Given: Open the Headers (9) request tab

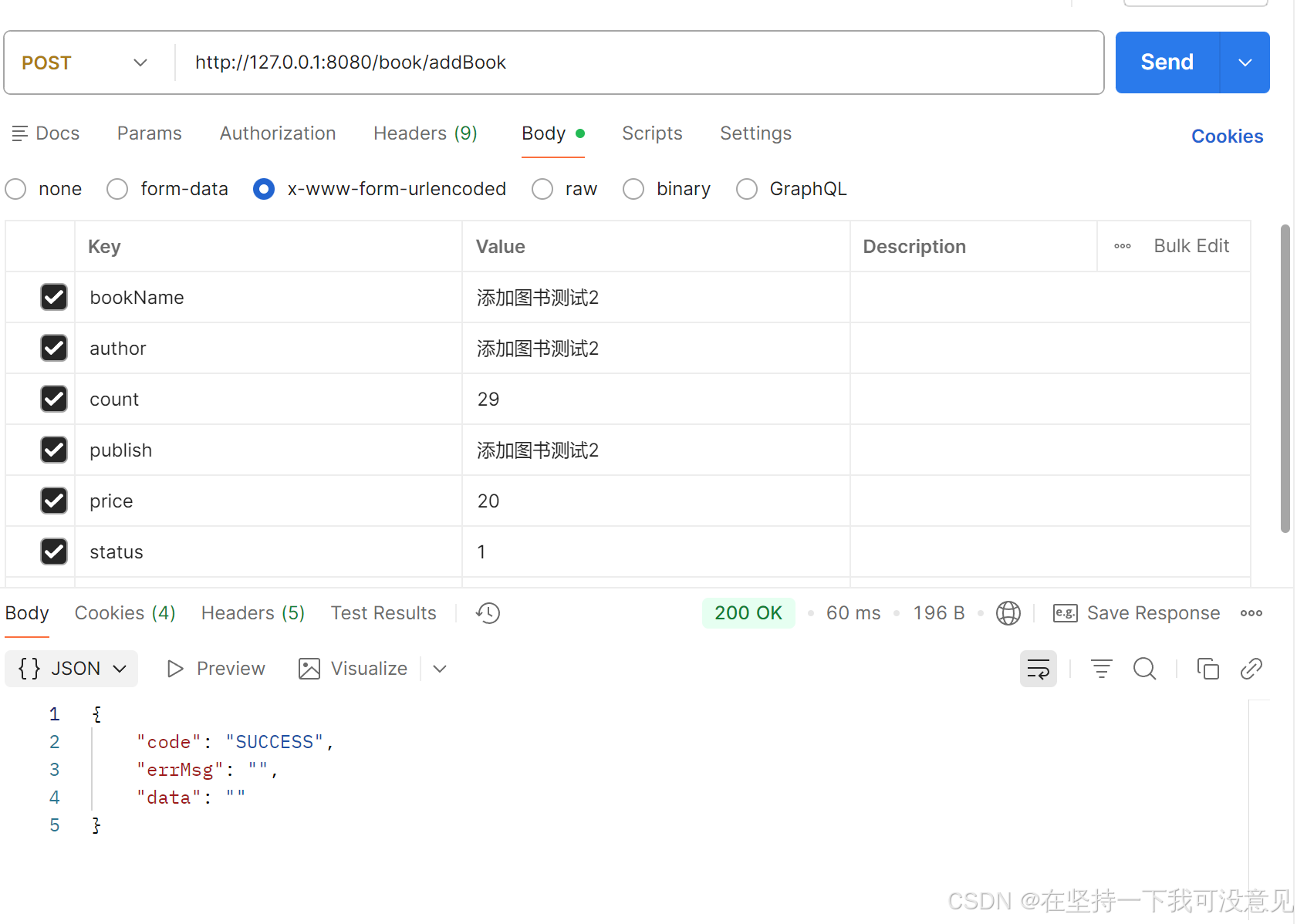Looking at the screenshot, I should click(x=425, y=133).
